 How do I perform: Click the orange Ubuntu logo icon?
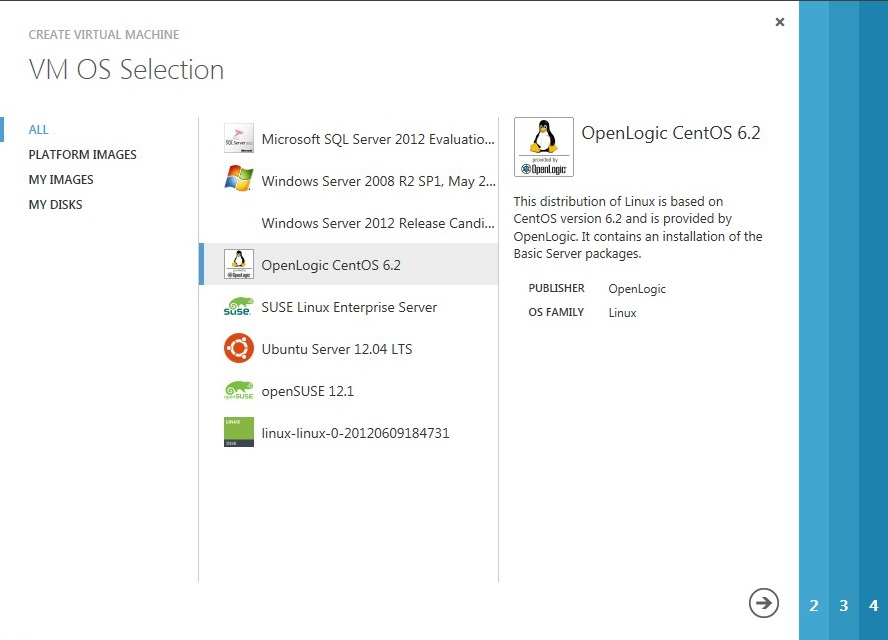pyautogui.click(x=239, y=349)
